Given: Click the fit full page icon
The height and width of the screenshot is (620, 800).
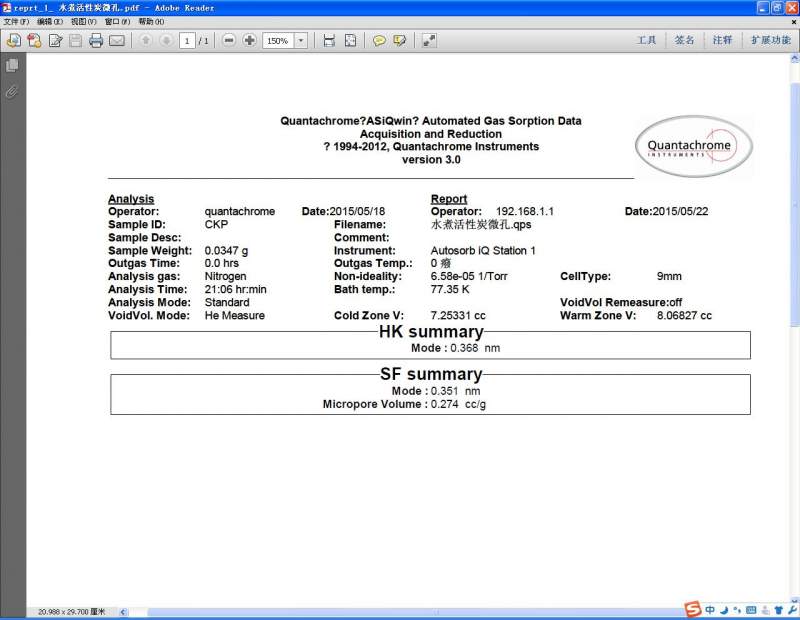Looking at the screenshot, I should pos(351,40).
